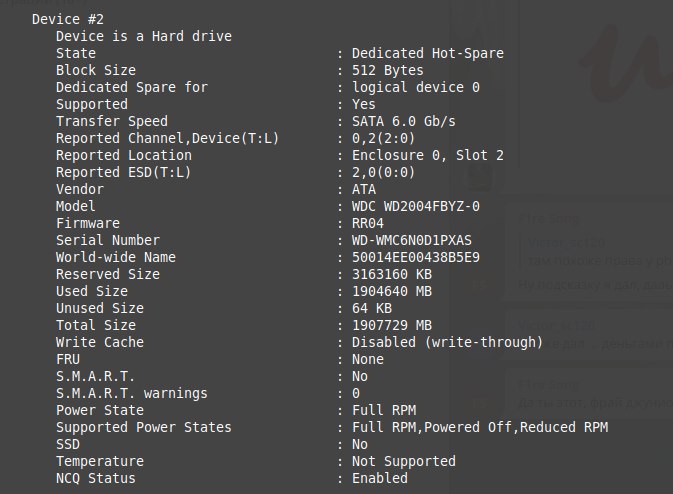This screenshot has height=494, width=673.
Task: Click the "Dedicated Hot-Spare" state value
Action: (x=428, y=53)
